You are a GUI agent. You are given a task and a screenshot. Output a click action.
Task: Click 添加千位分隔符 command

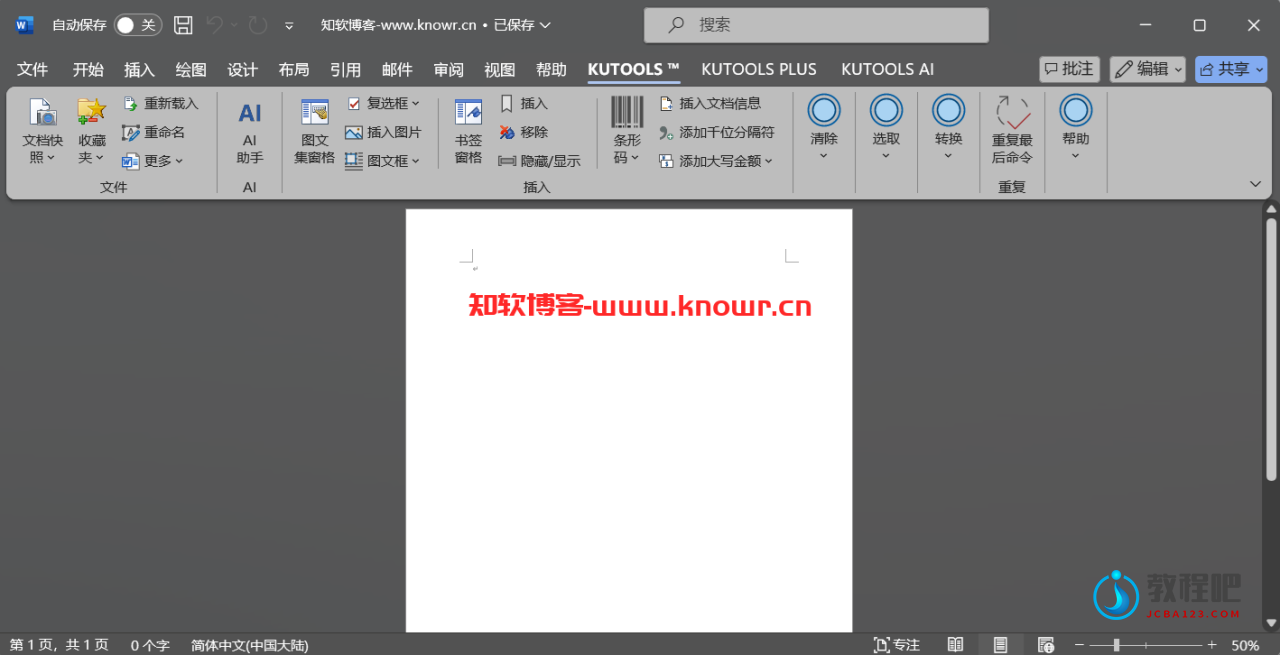[x=716, y=132]
